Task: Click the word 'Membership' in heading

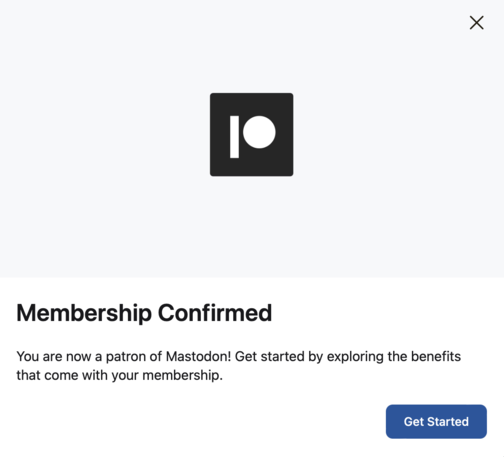Action: [84, 313]
